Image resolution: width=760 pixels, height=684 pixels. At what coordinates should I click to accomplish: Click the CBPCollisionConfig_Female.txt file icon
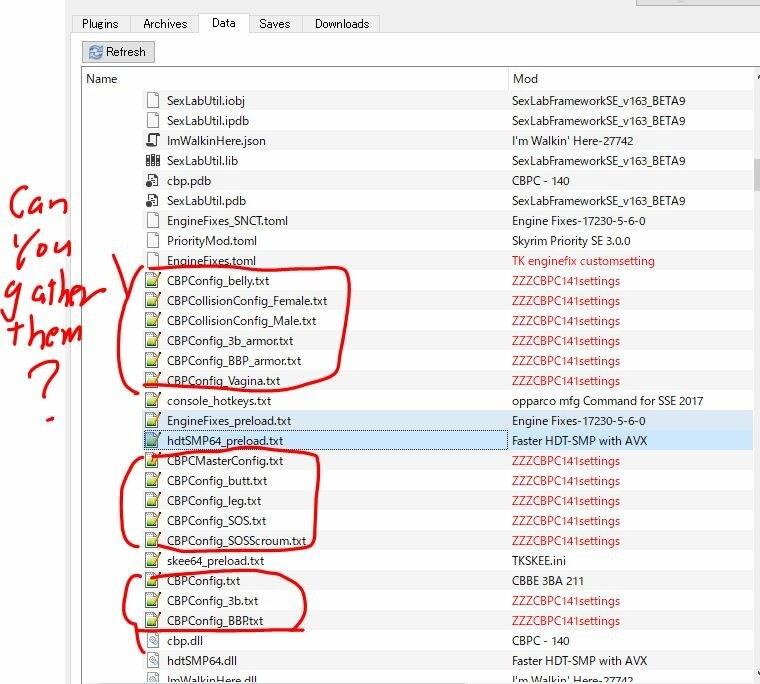(153, 300)
